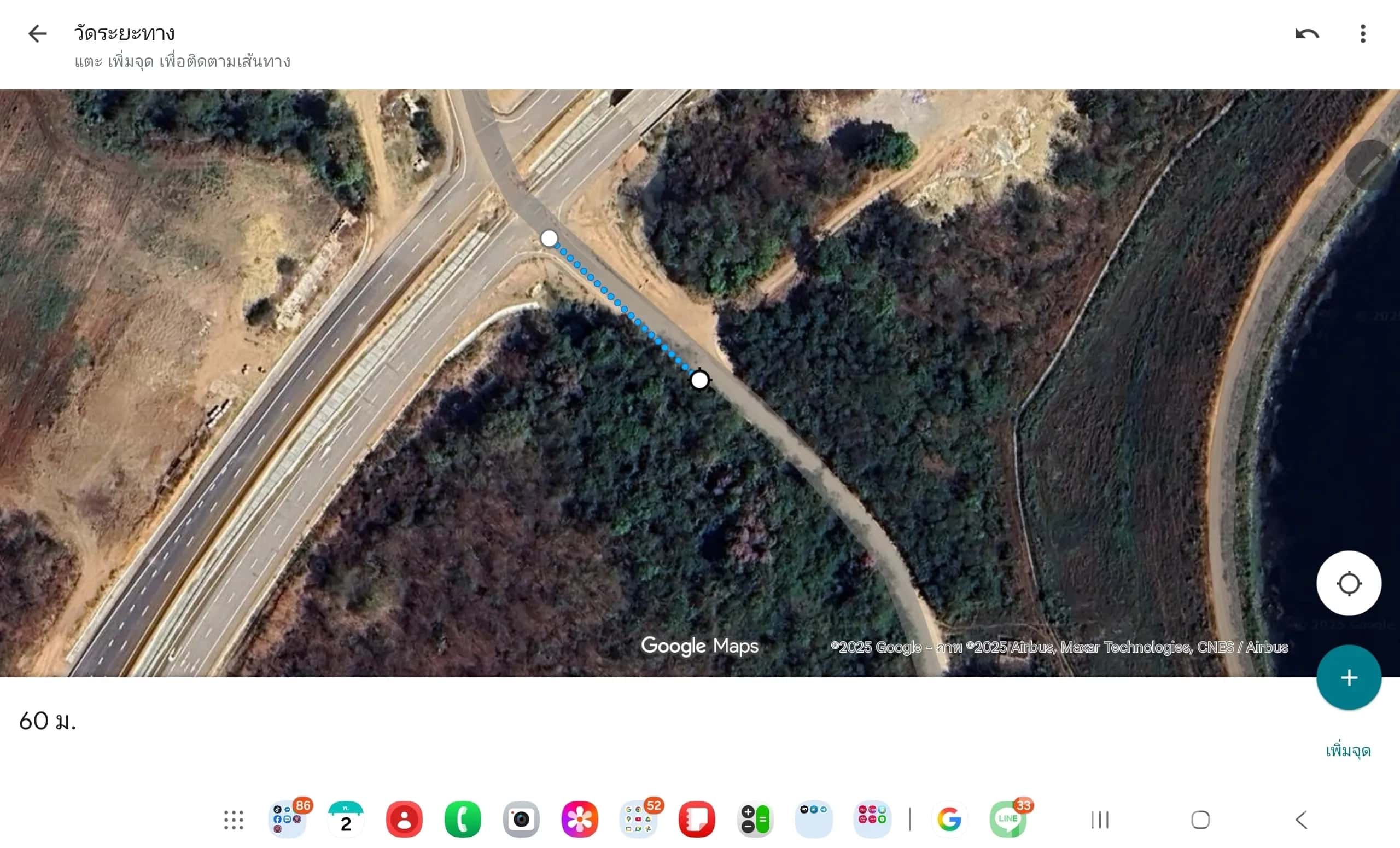Click the เพิ่มจุด label
Image resolution: width=1400 pixels, height=848 pixels.
click(1347, 751)
